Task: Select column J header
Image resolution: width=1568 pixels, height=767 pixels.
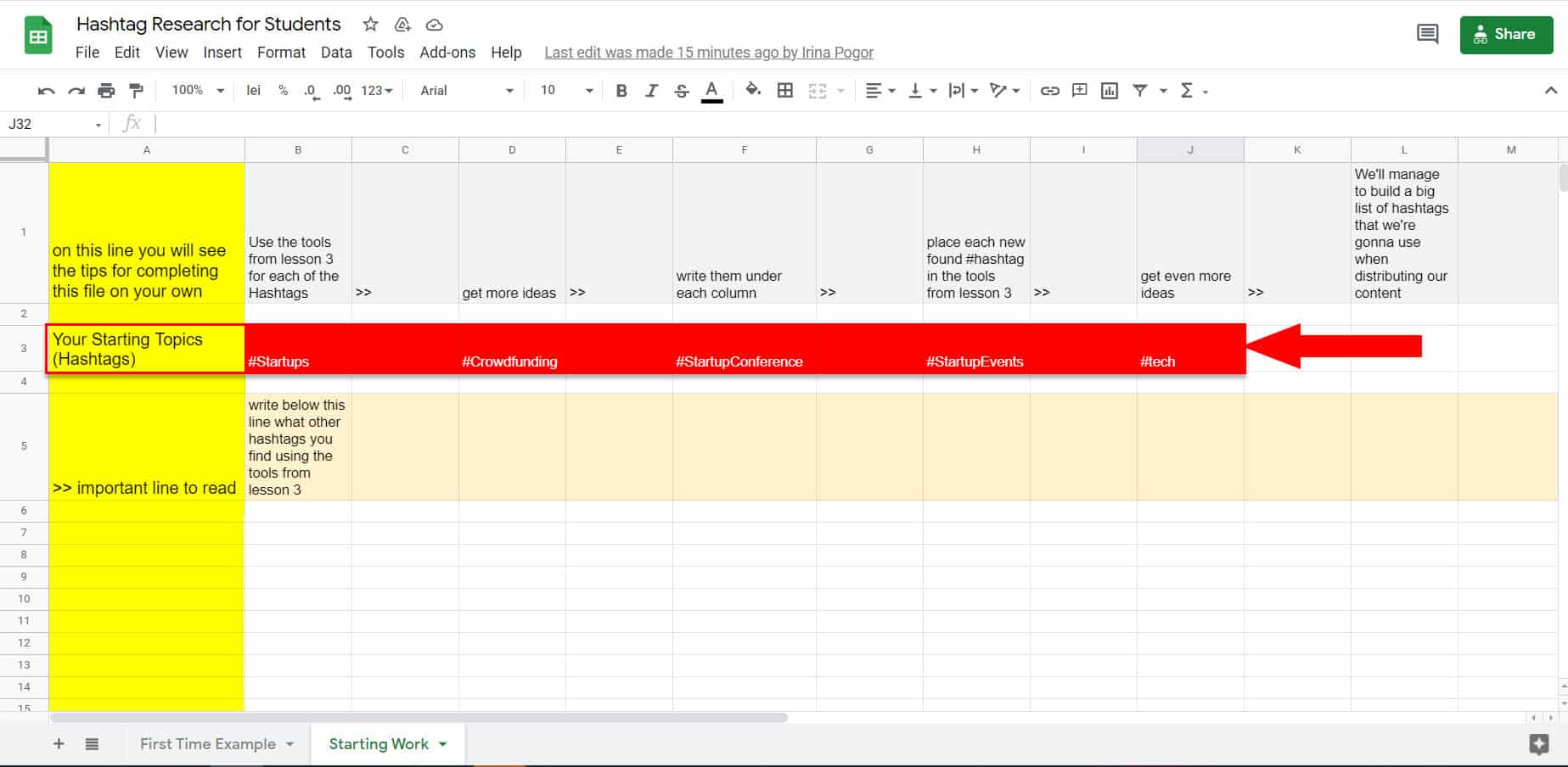Action: point(1190,149)
